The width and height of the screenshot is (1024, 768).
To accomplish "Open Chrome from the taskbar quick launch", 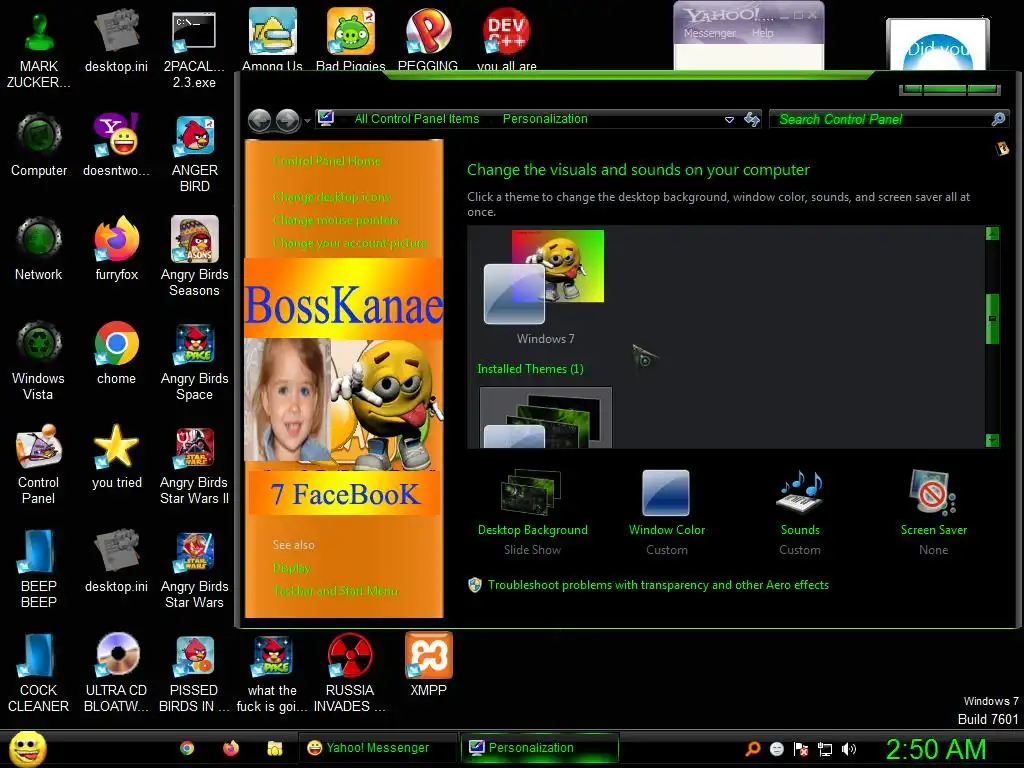I will pyautogui.click(x=187, y=748).
